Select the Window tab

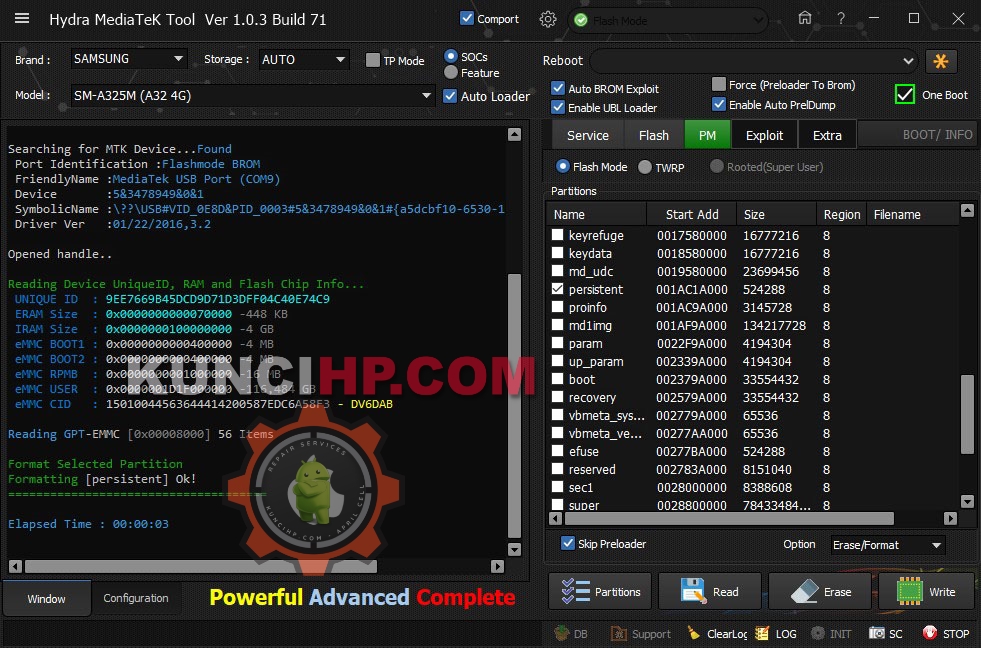coord(47,599)
